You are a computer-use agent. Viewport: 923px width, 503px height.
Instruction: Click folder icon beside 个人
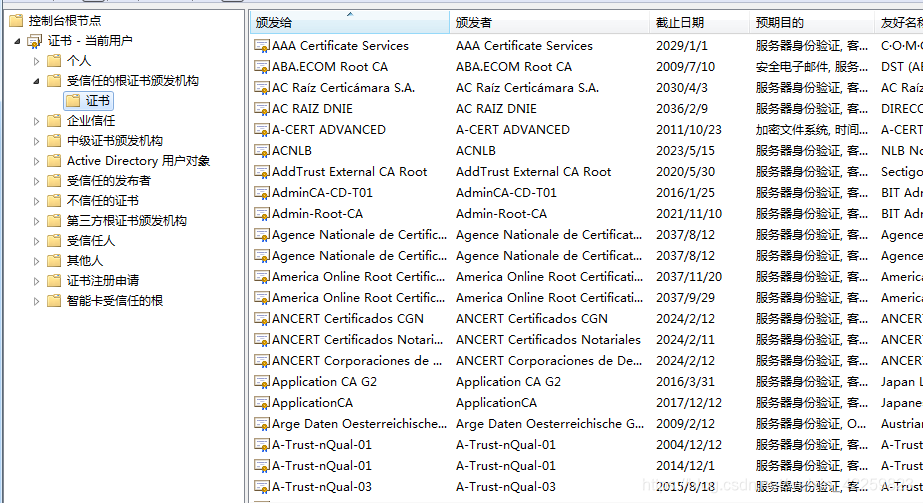[54, 61]
